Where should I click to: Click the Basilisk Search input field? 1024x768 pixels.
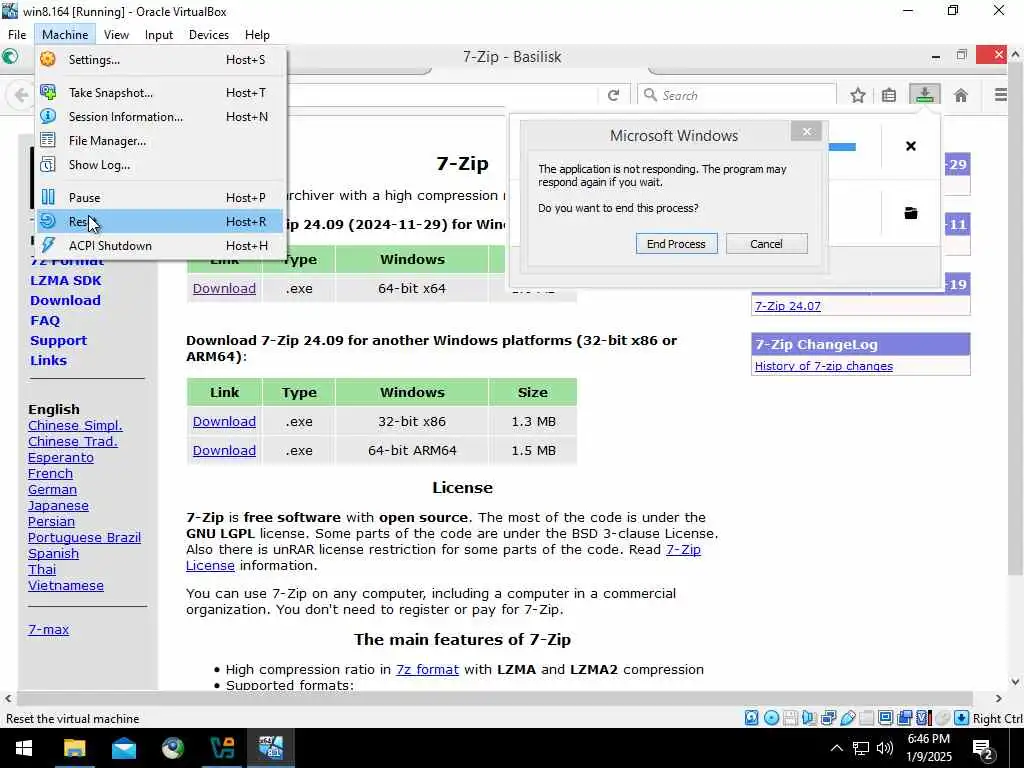(x=737, y=95)
